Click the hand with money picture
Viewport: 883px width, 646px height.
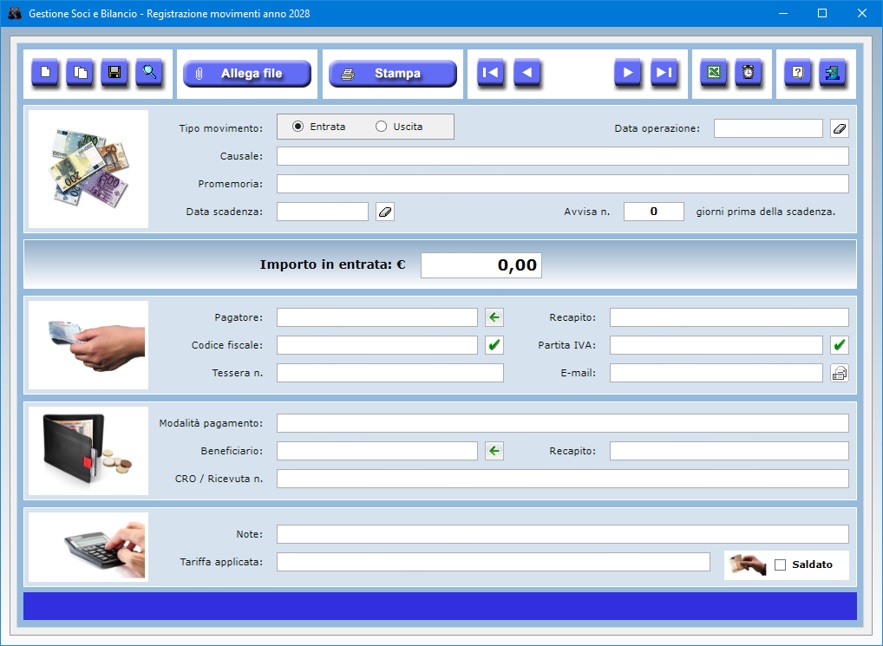88,345
